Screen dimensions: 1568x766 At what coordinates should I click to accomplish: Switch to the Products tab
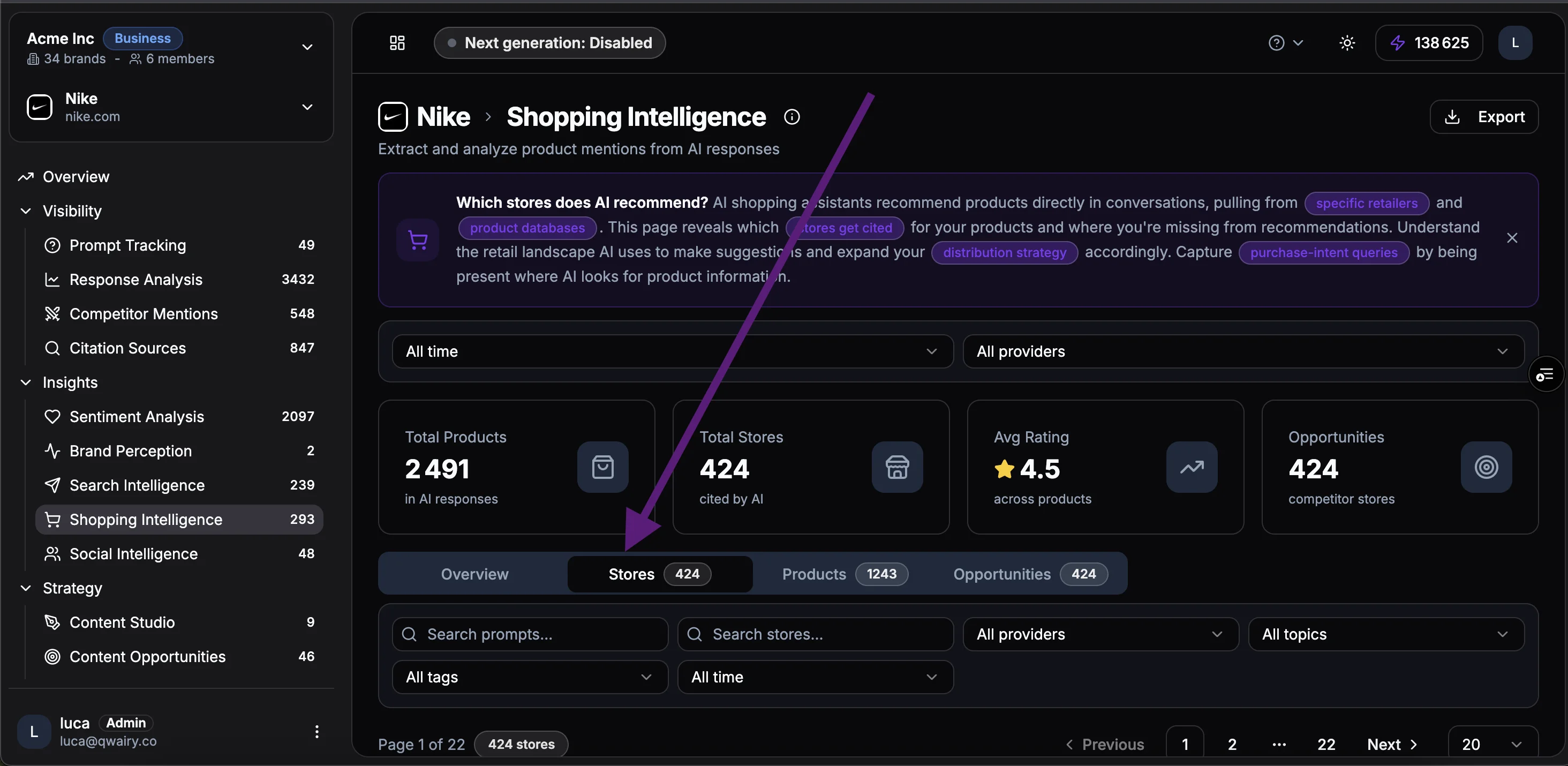coord(843,574)
